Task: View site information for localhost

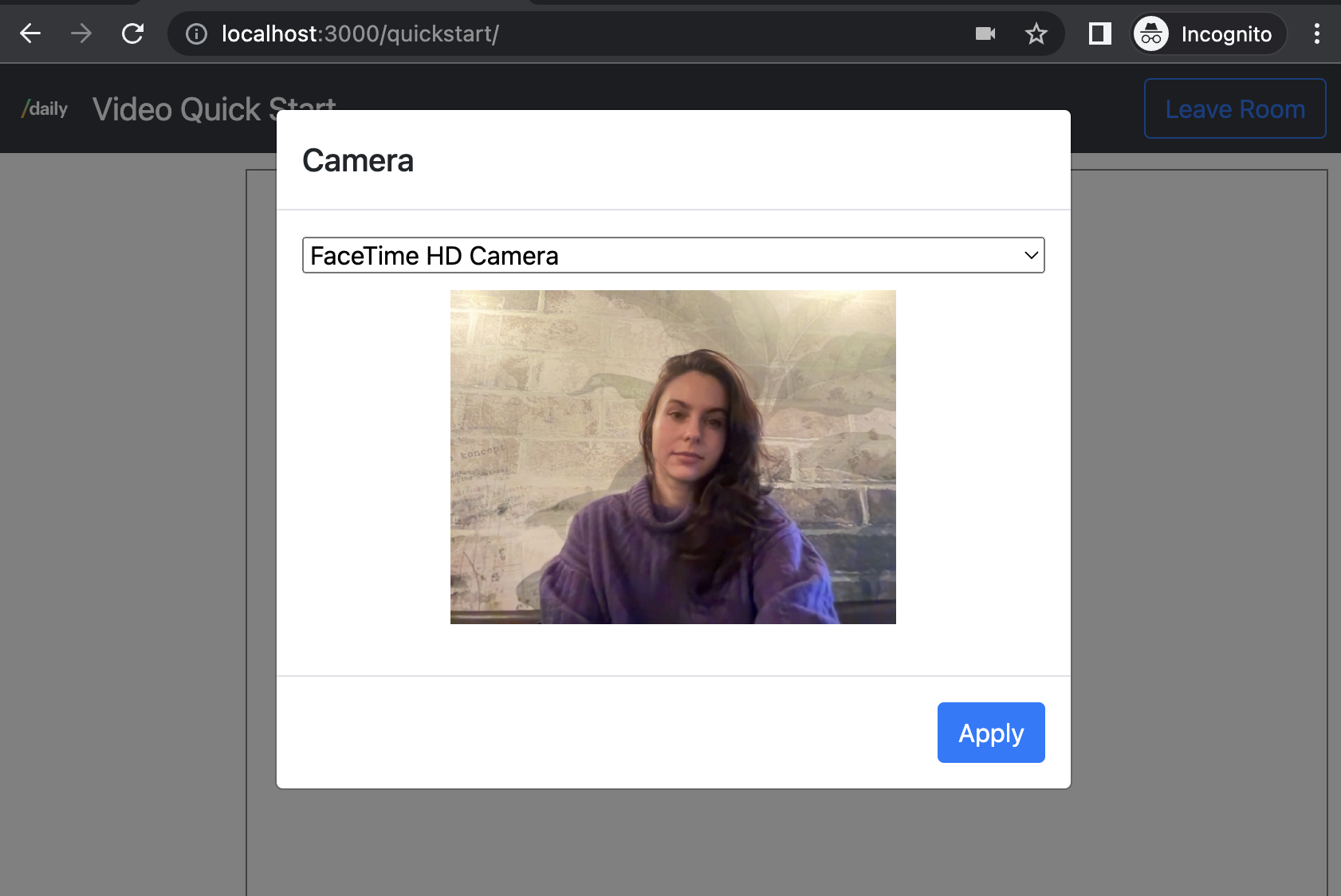Action: pos(195,33)
